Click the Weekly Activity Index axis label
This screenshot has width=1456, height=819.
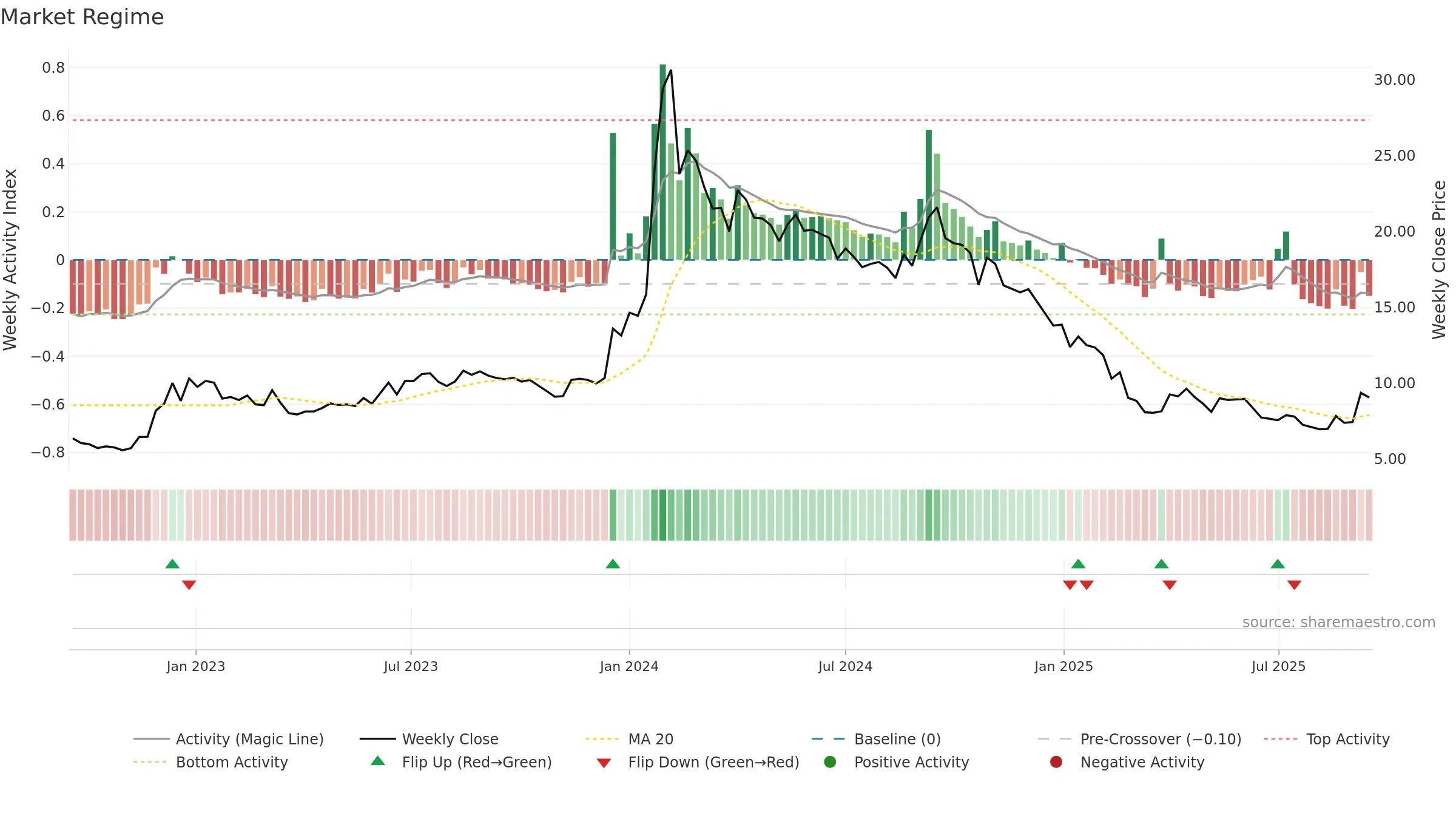point(10,260)
